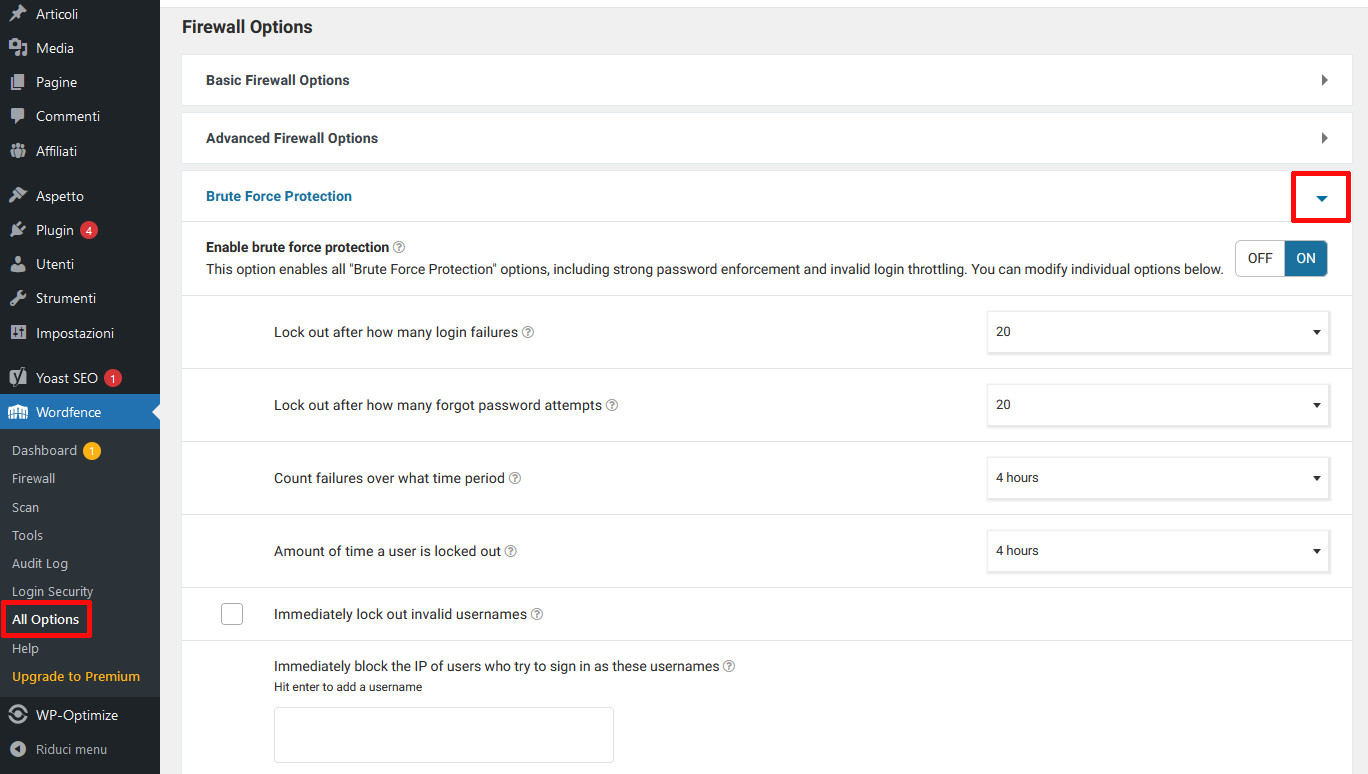Click the Riduci menu collapse arrow icon

pos(18,749)
